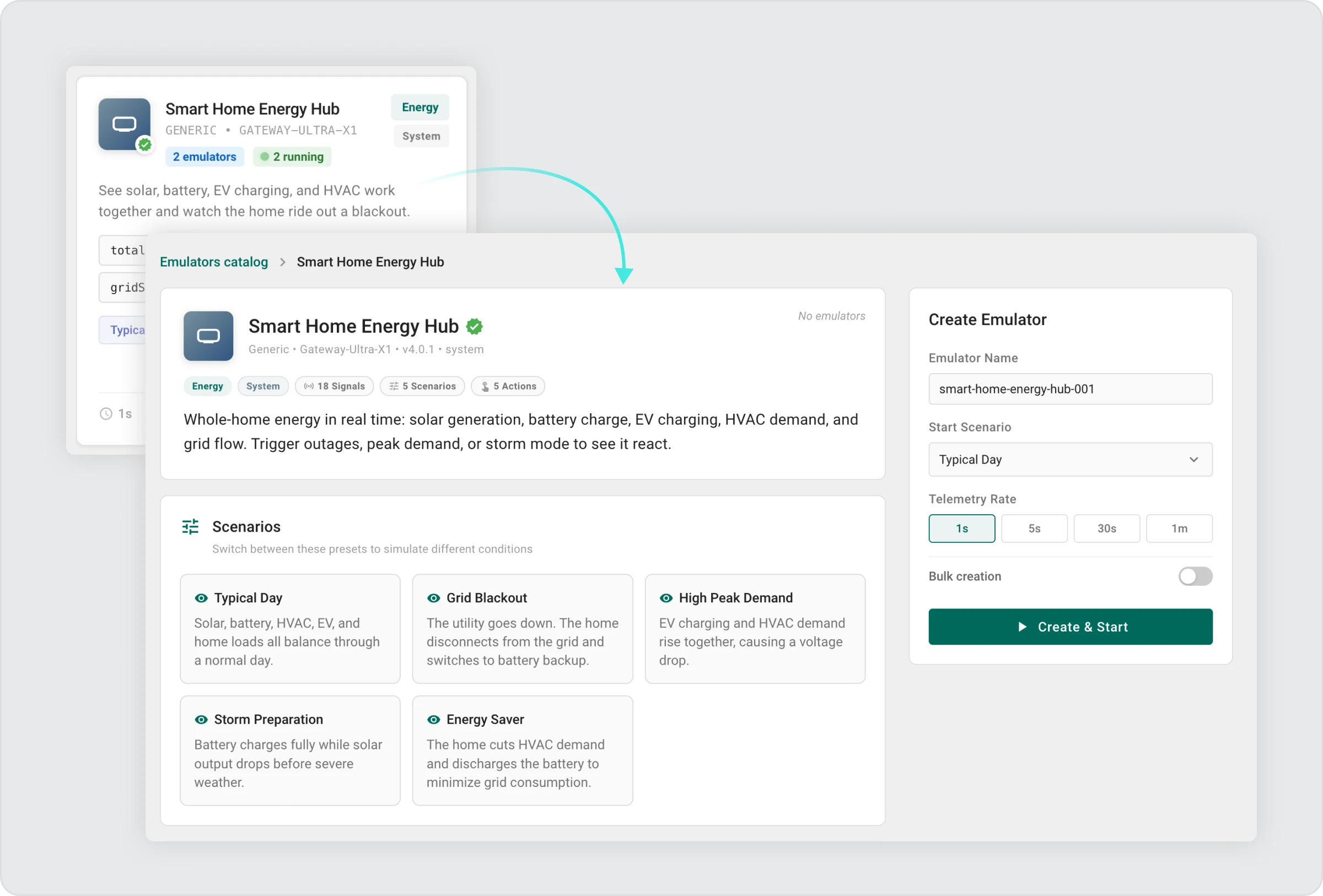Click the Emulator Name input field
Image resolution: width=1323 pixels, height=896 pixels.
[x=1069, y=389]
